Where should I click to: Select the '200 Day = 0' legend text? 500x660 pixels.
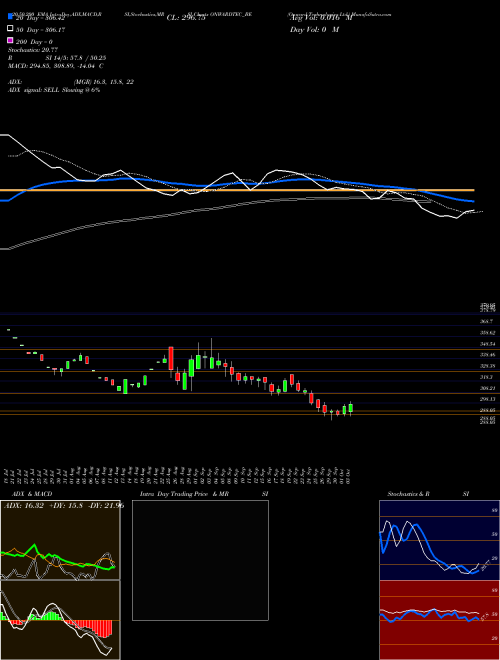pyautogui.click(x=34, y=42)
